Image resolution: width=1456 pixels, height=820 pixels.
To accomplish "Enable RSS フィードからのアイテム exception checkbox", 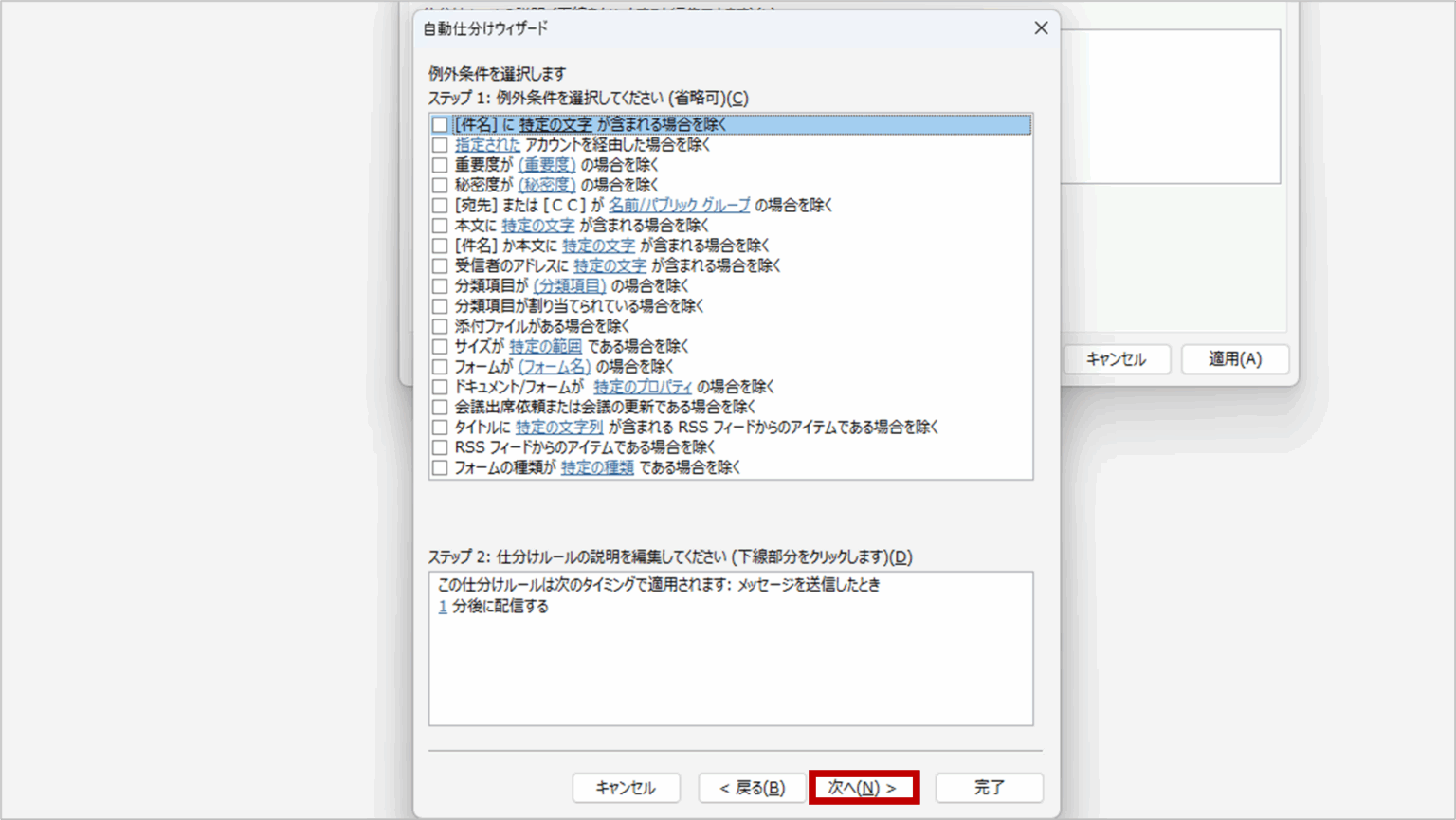I will coord(440,447).
